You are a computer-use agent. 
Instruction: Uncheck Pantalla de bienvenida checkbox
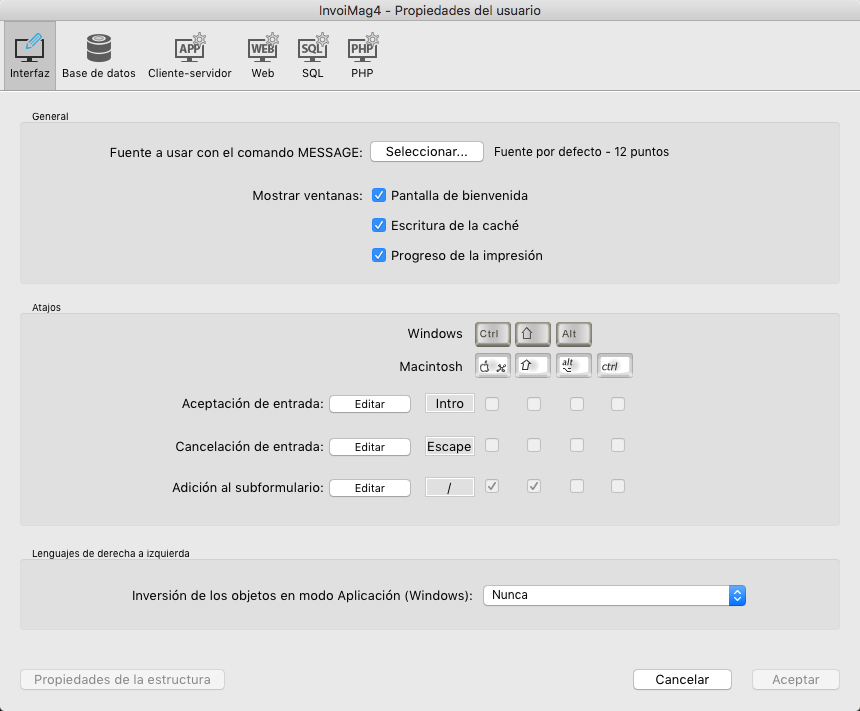pos(379,196)
